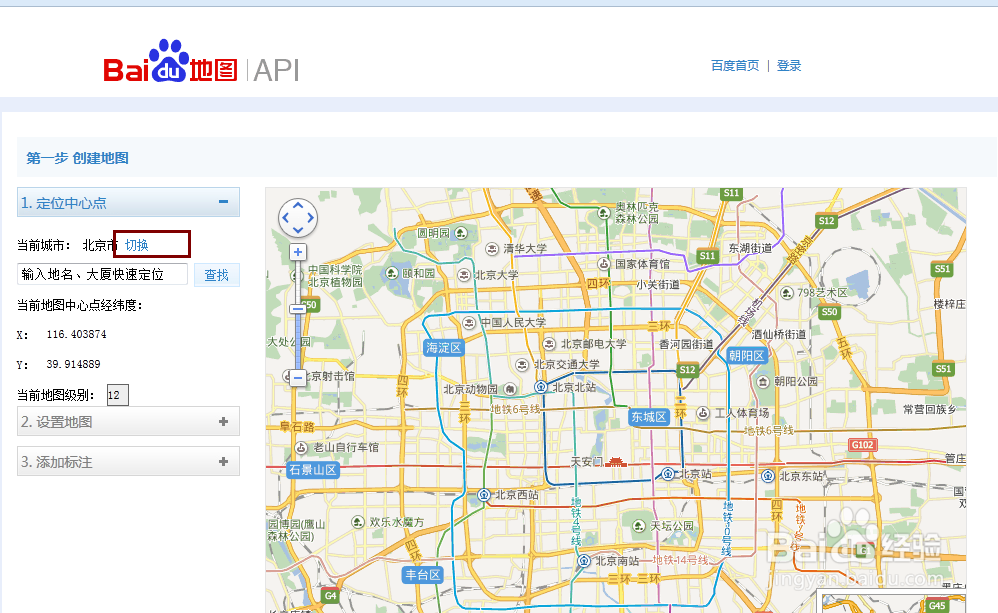
Task: Click the 天坛公园 park icon
Action: [639, 526]
